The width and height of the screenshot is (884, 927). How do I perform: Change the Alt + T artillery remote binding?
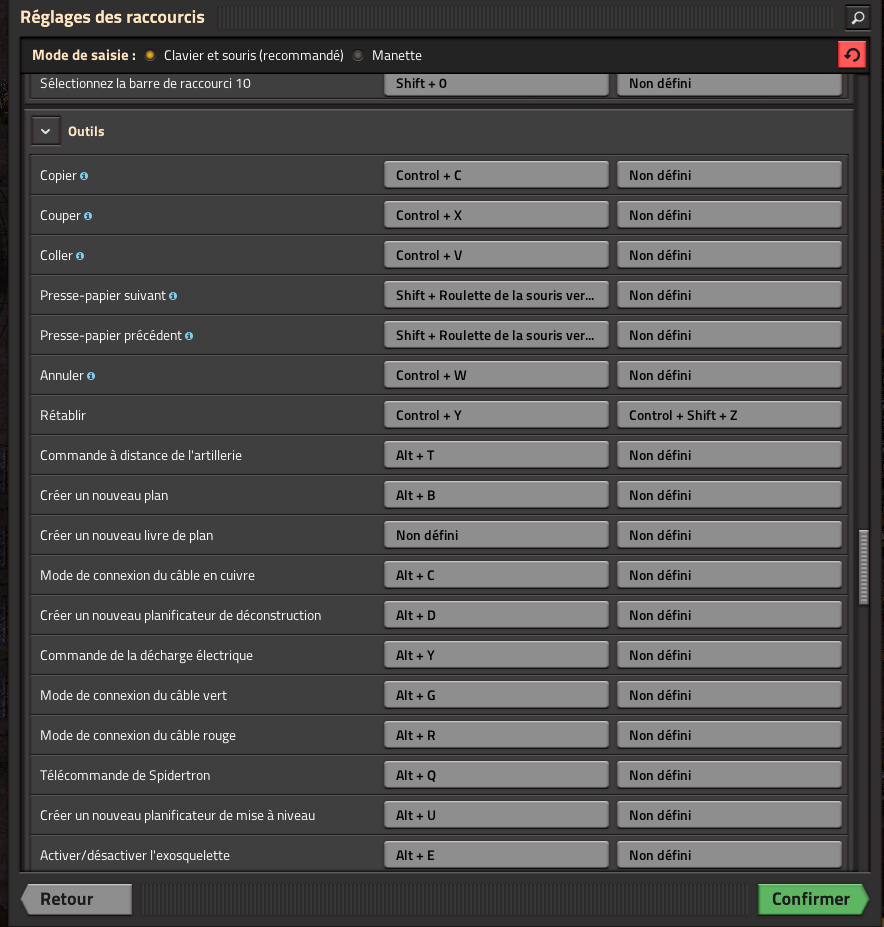point(496,455)
